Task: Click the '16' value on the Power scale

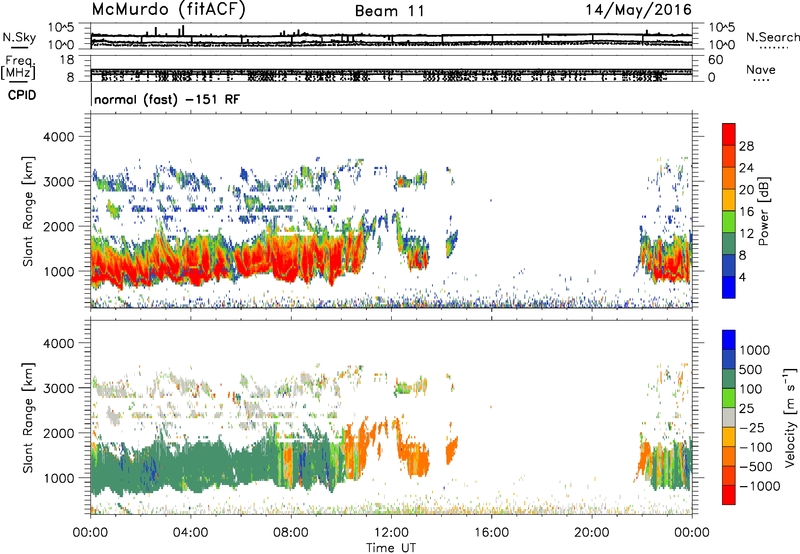Action: 746,212
